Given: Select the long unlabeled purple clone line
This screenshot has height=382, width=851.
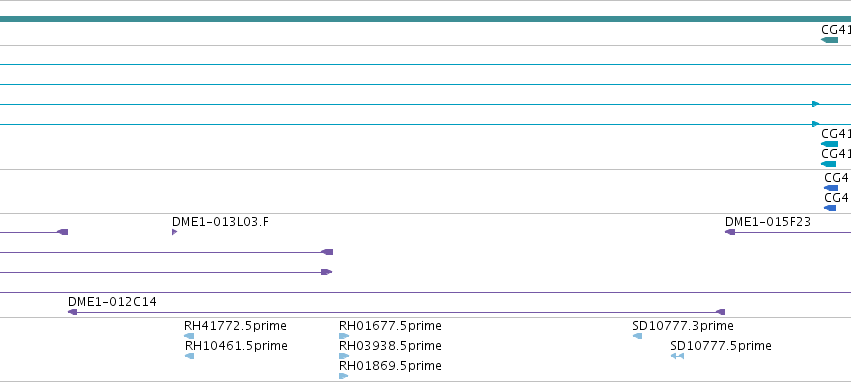Looking at the screenshot, I should click(426, 292).
